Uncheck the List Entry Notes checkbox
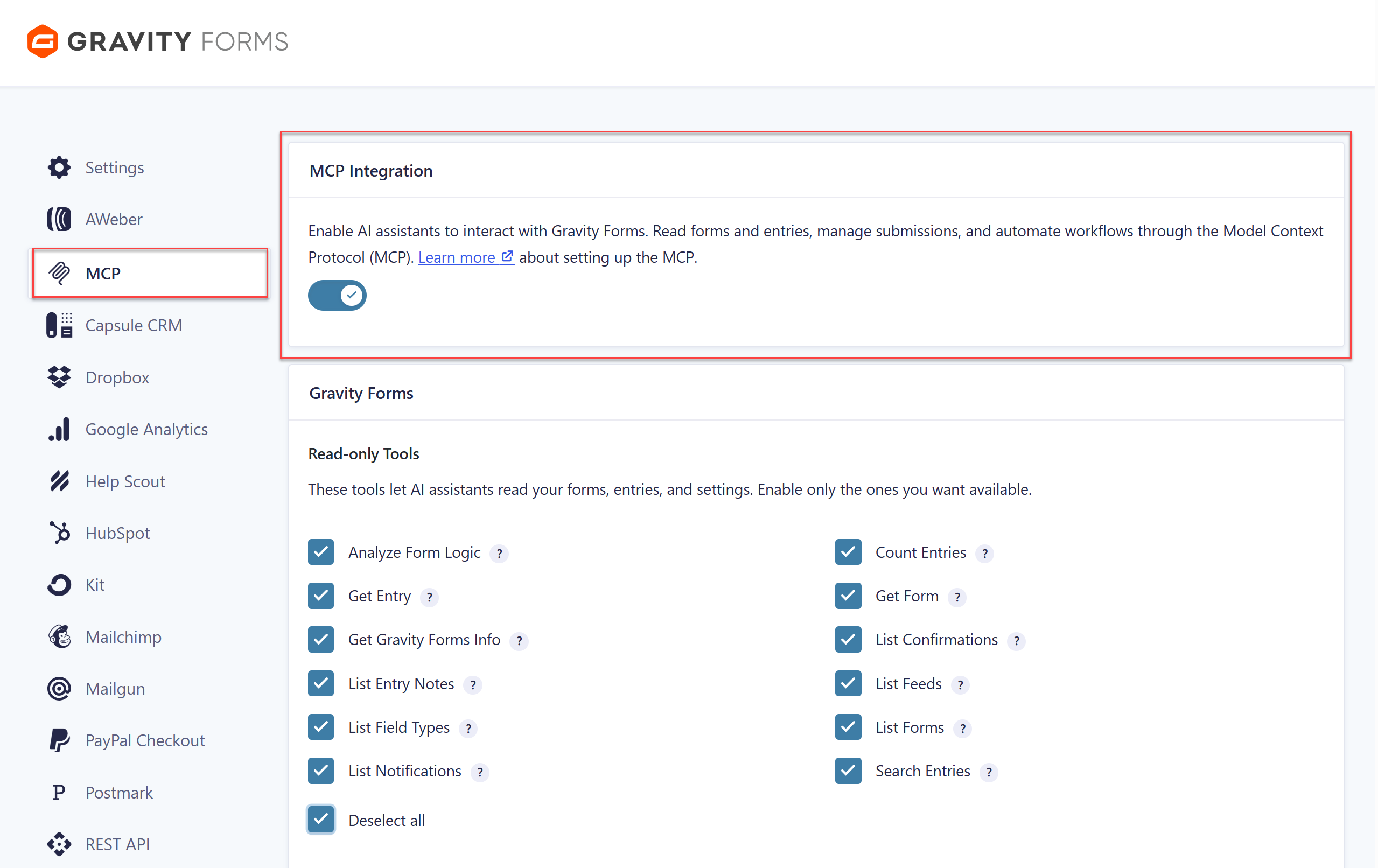This screenshot has width=1378, height=868. click(321, 683)
